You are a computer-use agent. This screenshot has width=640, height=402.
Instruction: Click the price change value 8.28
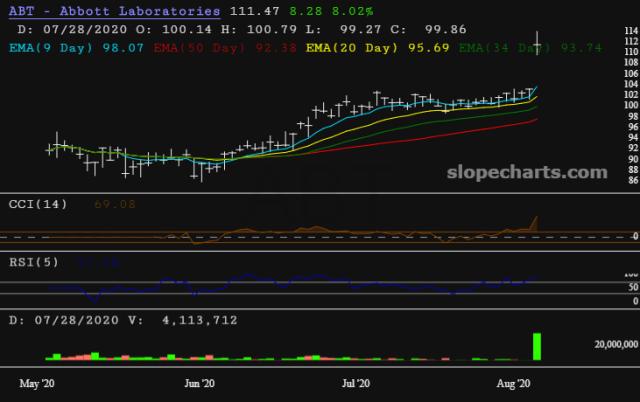pos(306,11)
